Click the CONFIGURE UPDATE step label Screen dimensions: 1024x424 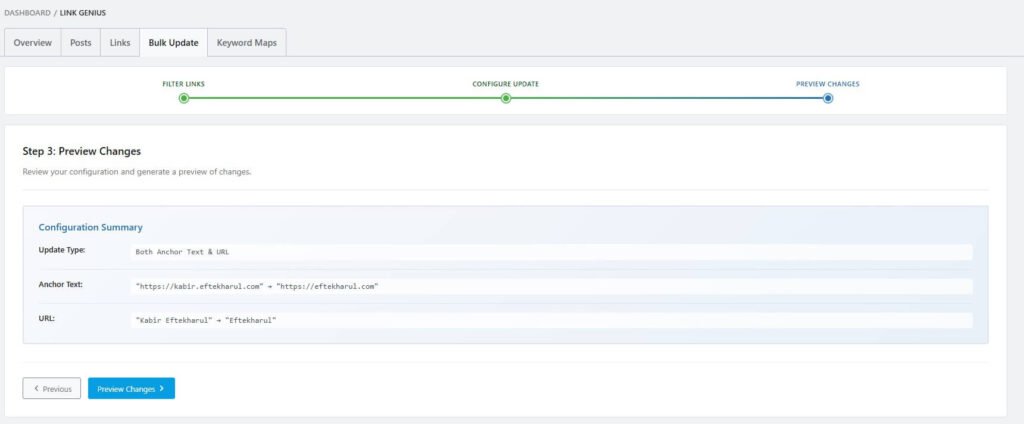tap(505, 84)
